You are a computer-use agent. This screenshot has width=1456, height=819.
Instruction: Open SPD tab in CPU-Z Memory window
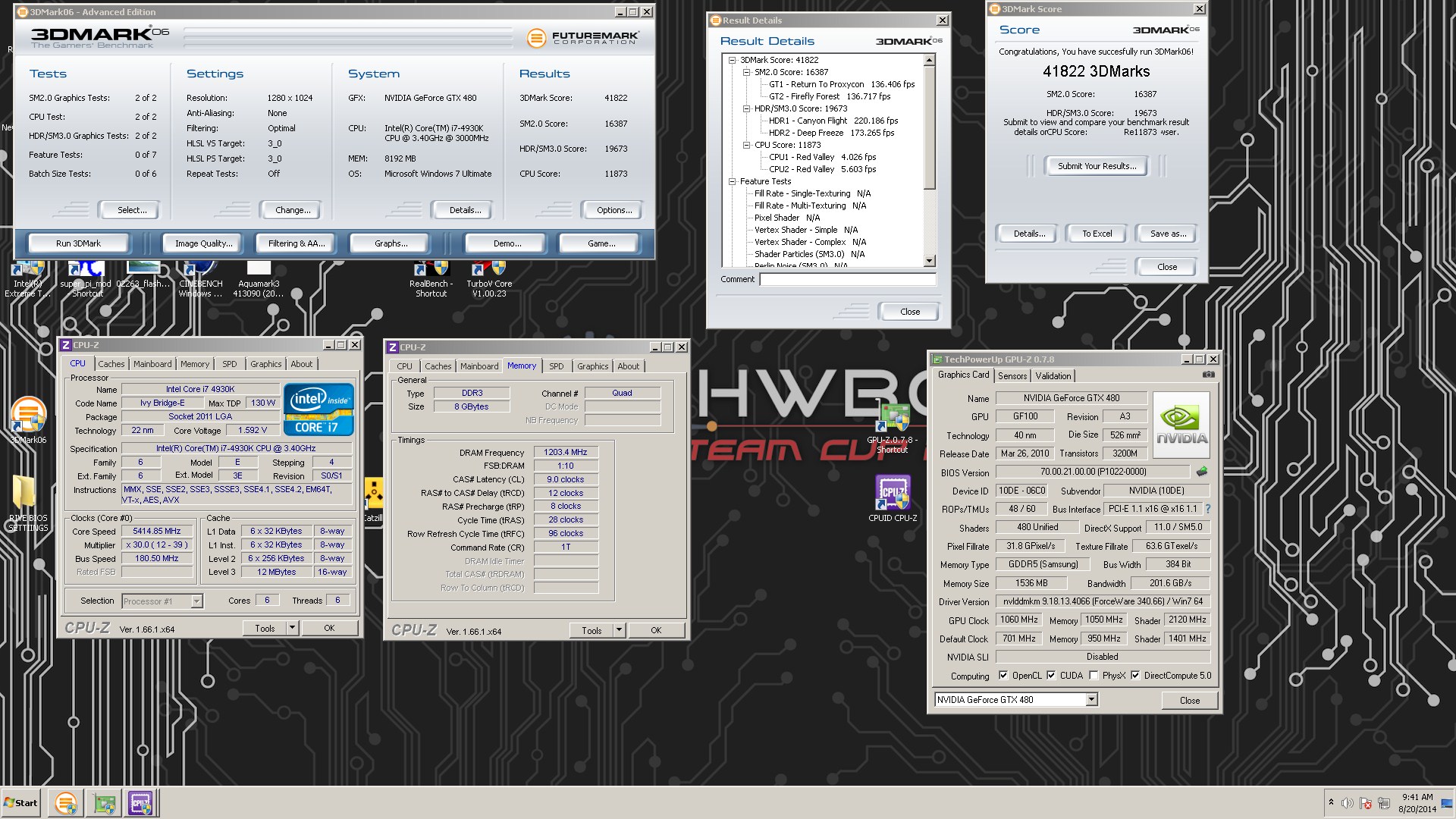click(x=557, y=366)
